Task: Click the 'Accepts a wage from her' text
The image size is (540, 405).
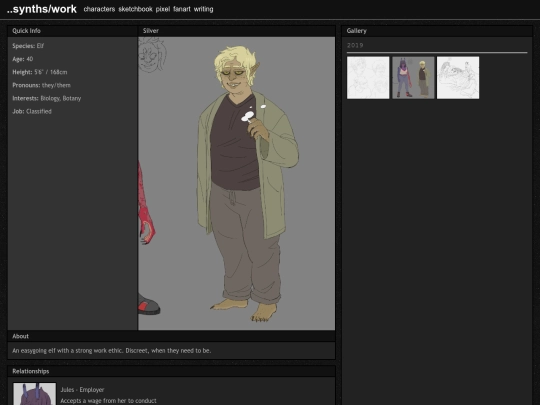Action: click(x=108, y=401)
